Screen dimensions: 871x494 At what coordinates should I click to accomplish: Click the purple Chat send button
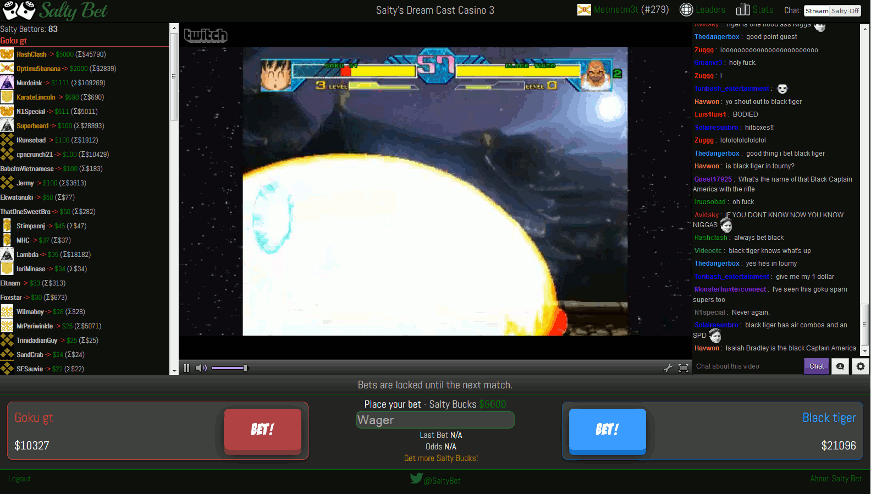tap(816, 366)
